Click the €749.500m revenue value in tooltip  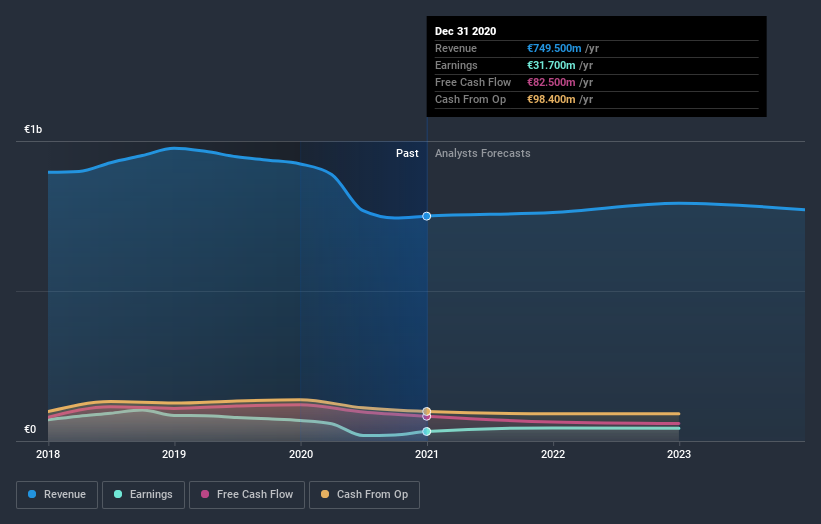(x=554, y=48)
